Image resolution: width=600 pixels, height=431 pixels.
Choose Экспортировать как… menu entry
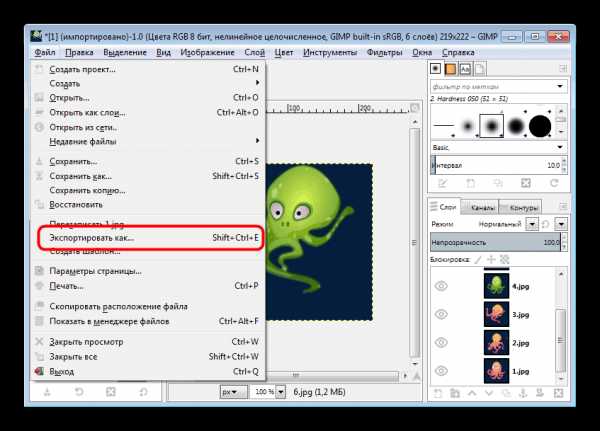[x=148, y=238]
